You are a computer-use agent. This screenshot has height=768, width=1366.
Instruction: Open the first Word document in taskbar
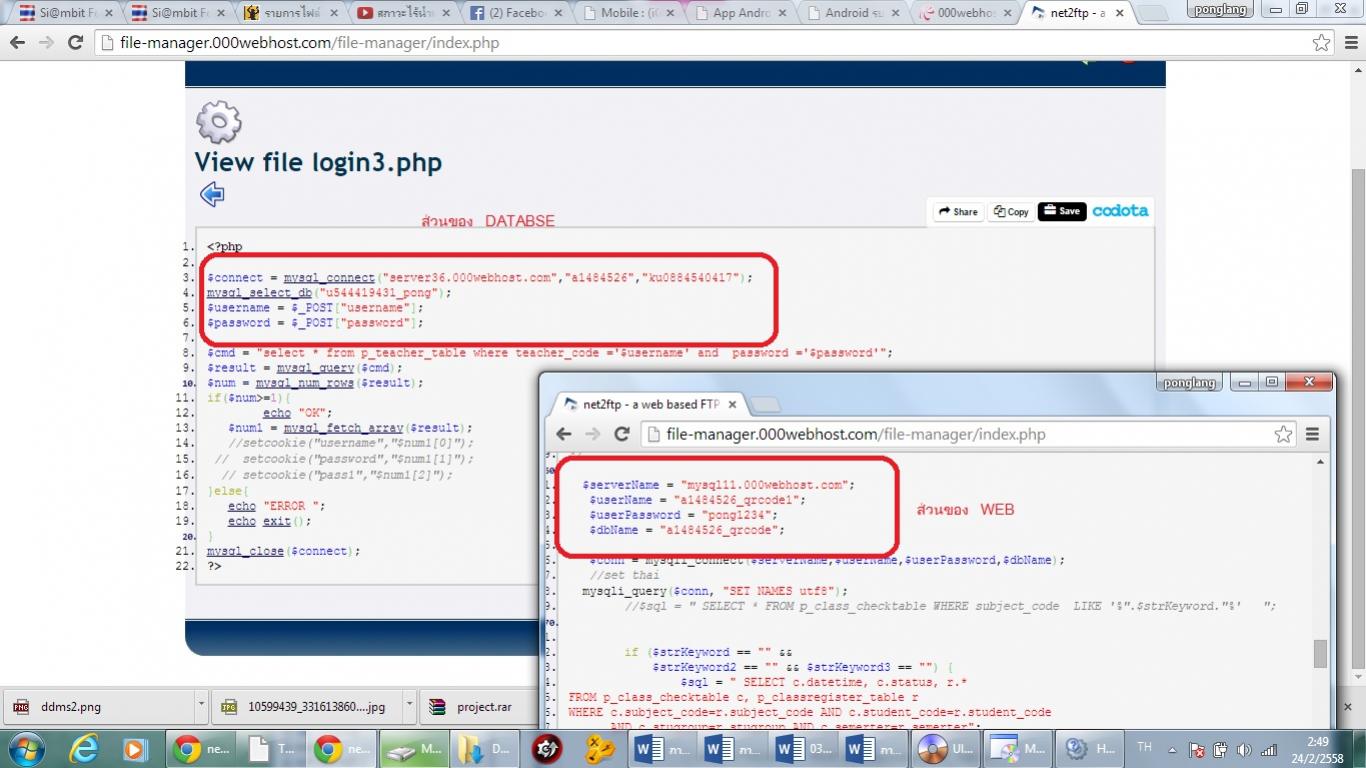pyautogui.click(x=663, y=748)
